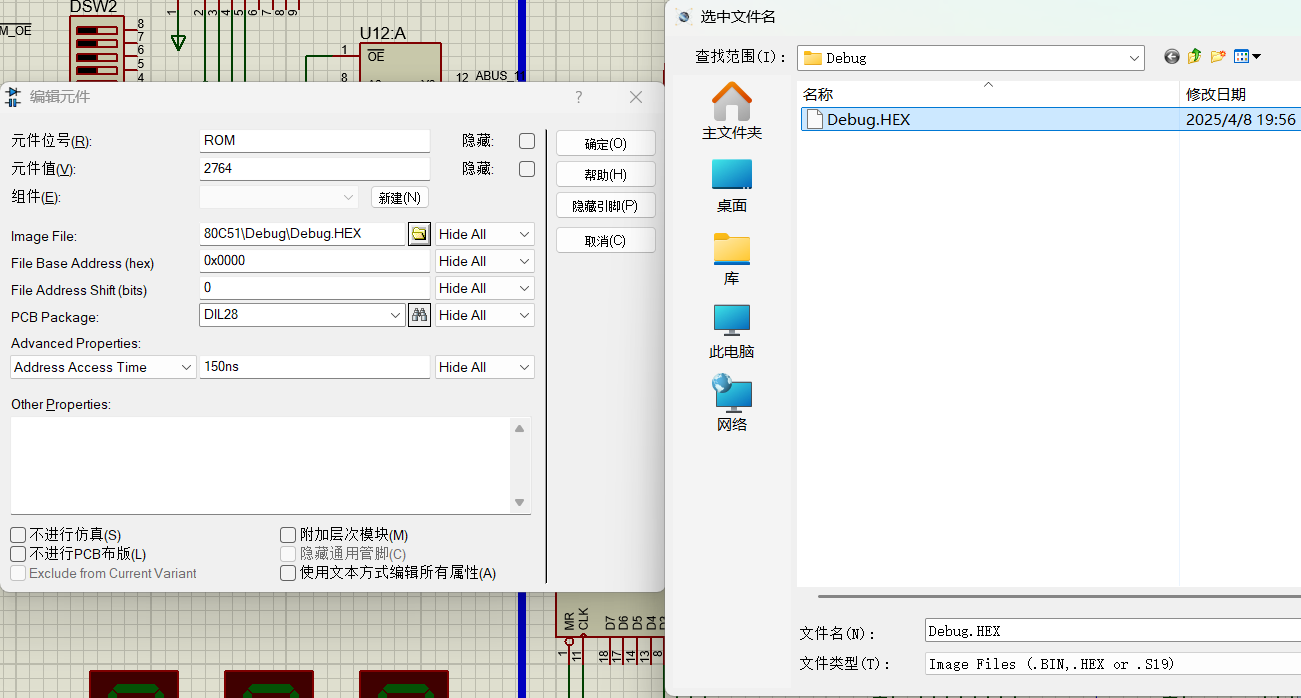The height and width of the screenshot is (698, 1301).
Task: Click File Address Shift field
Action: tap(315, 288)
